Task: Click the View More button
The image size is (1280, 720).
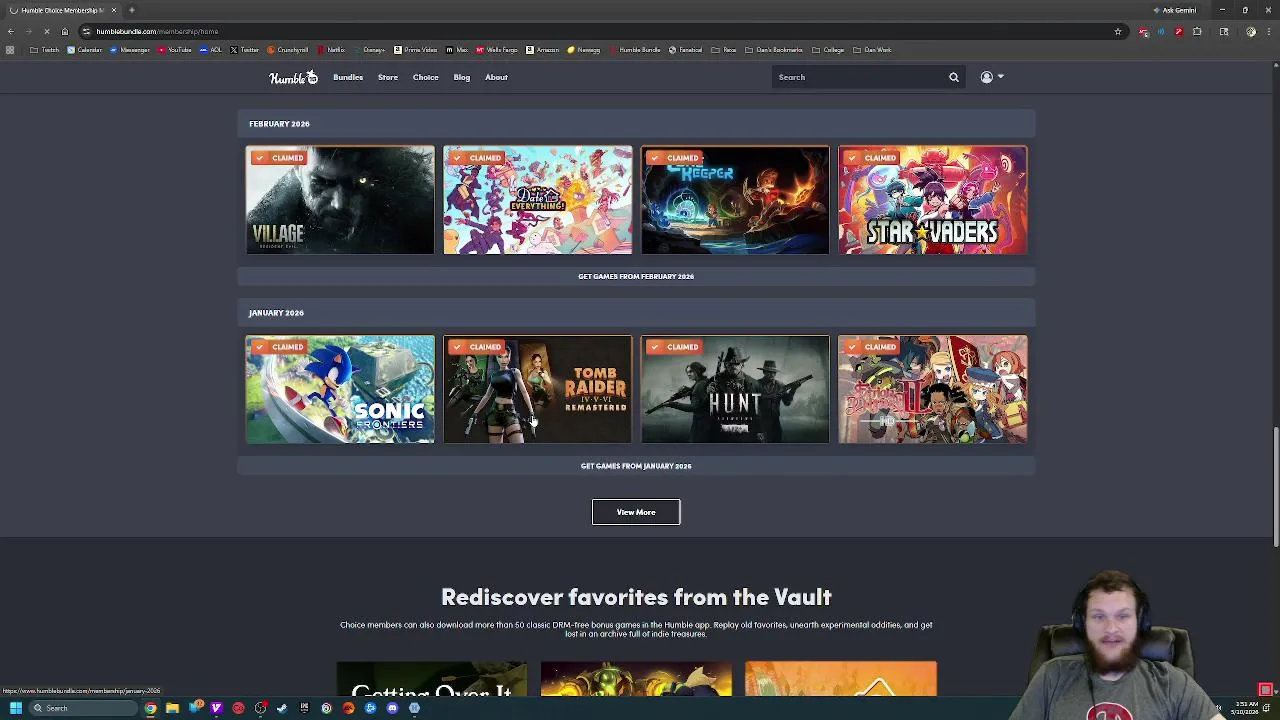Action: pyautogui.click(x=636, y=512)
